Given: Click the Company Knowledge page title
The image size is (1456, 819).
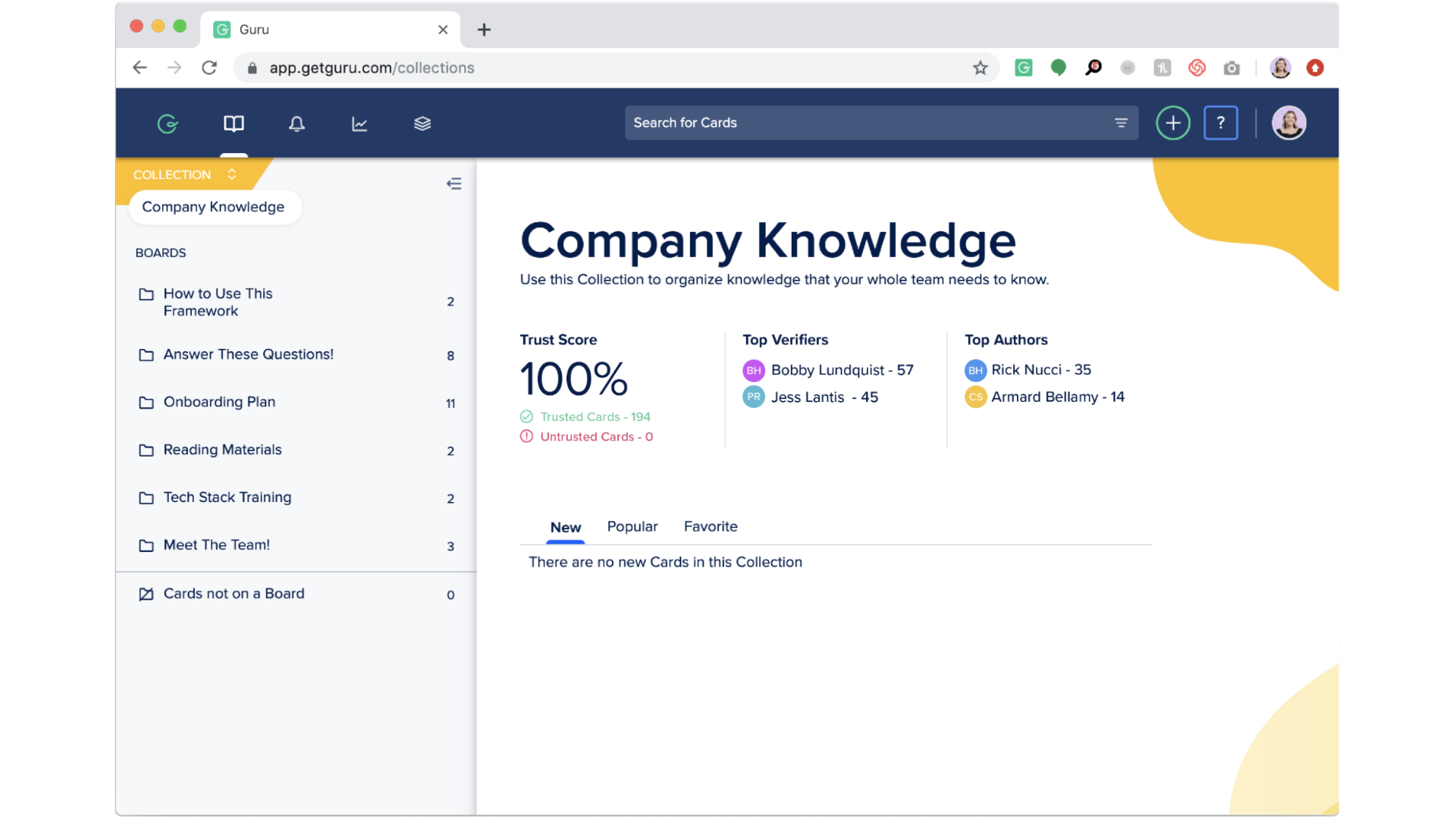Looking at the screenshot, I should (x=767, y=240).
